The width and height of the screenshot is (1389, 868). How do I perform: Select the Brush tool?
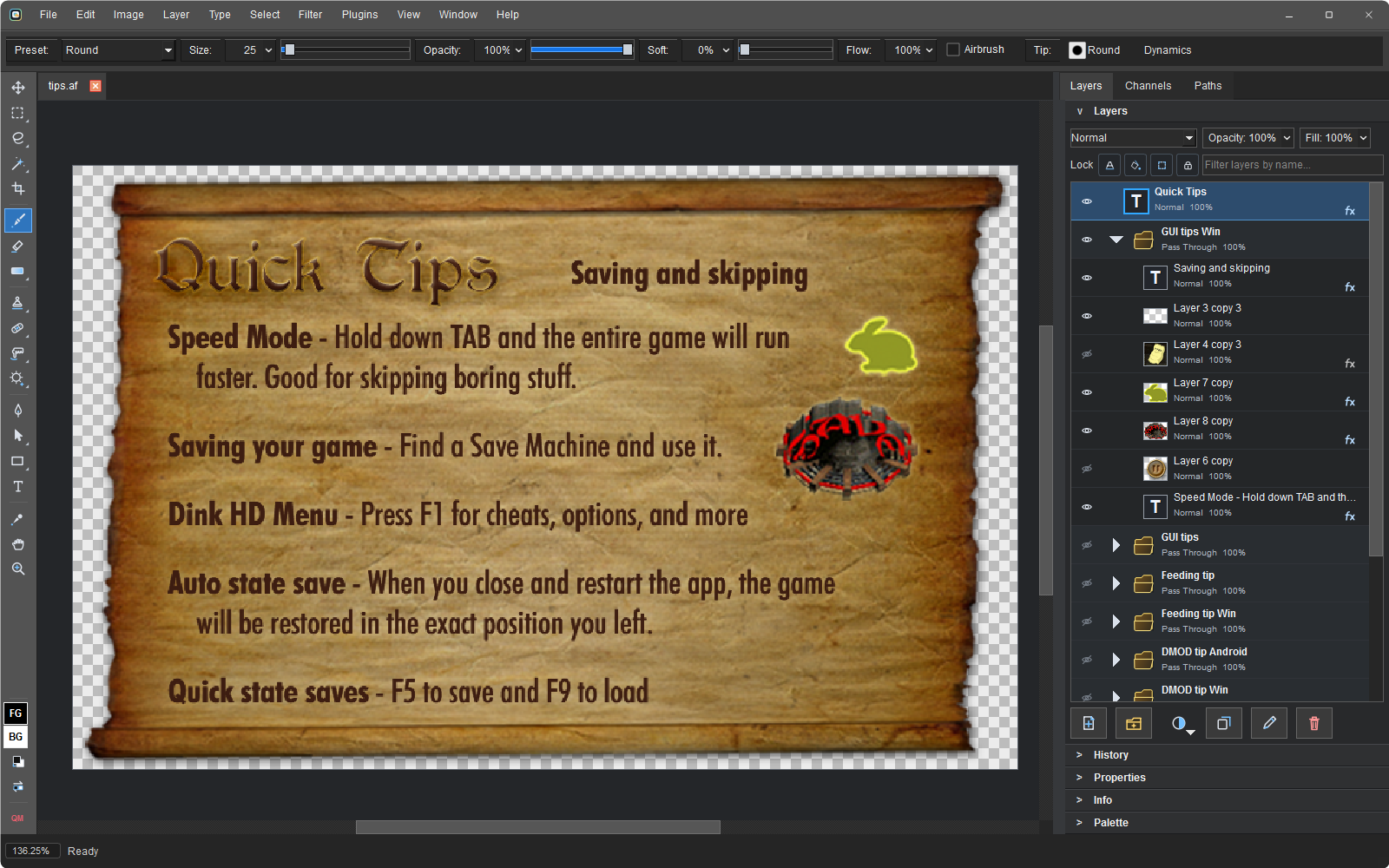18,220
